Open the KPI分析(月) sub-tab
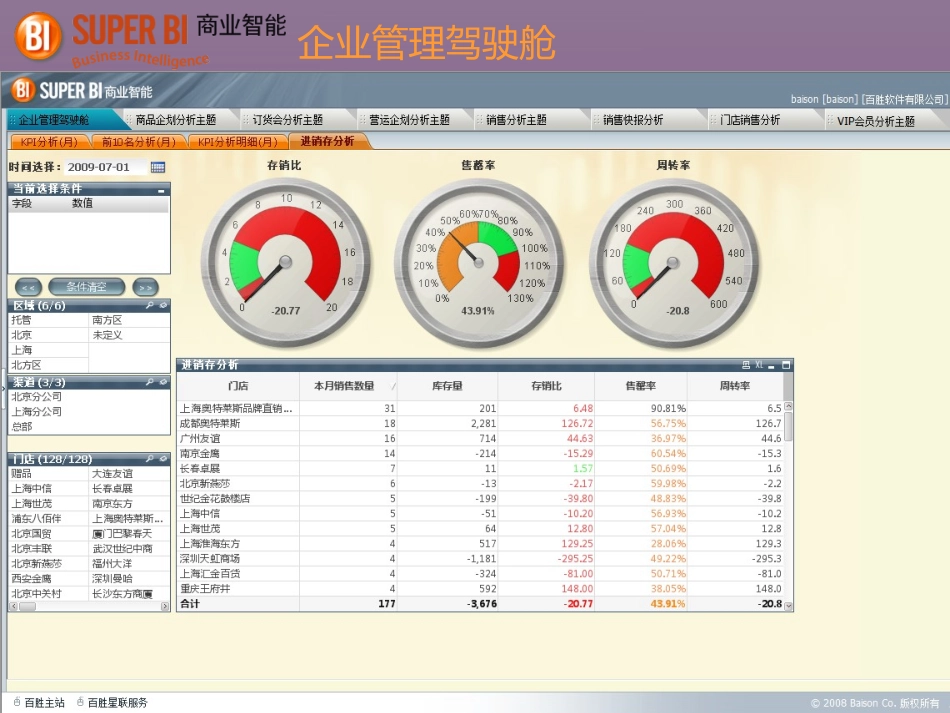The image size is (950, 713). click(49, 142)
